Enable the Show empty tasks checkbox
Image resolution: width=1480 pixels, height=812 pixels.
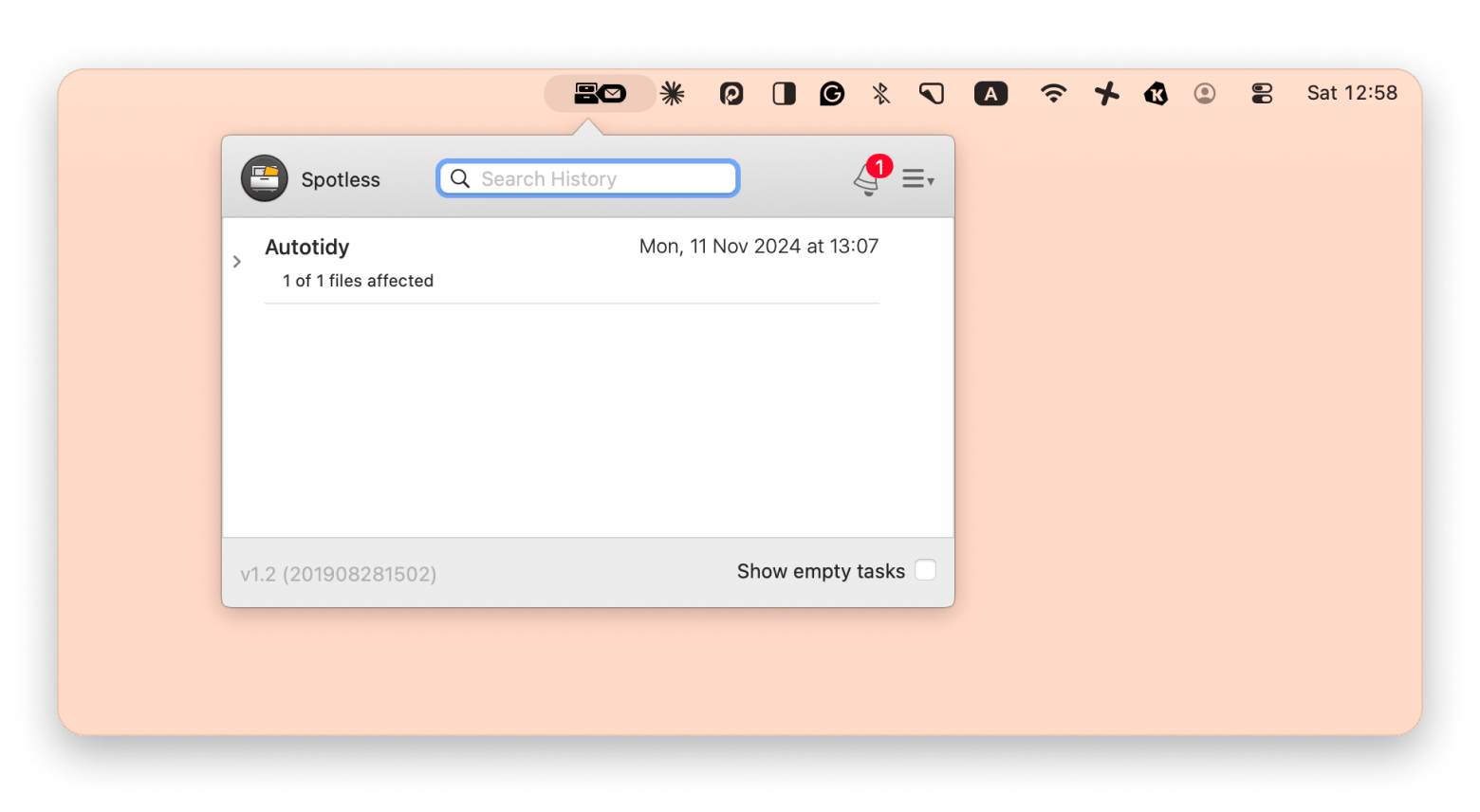click(x=925, y=570)
